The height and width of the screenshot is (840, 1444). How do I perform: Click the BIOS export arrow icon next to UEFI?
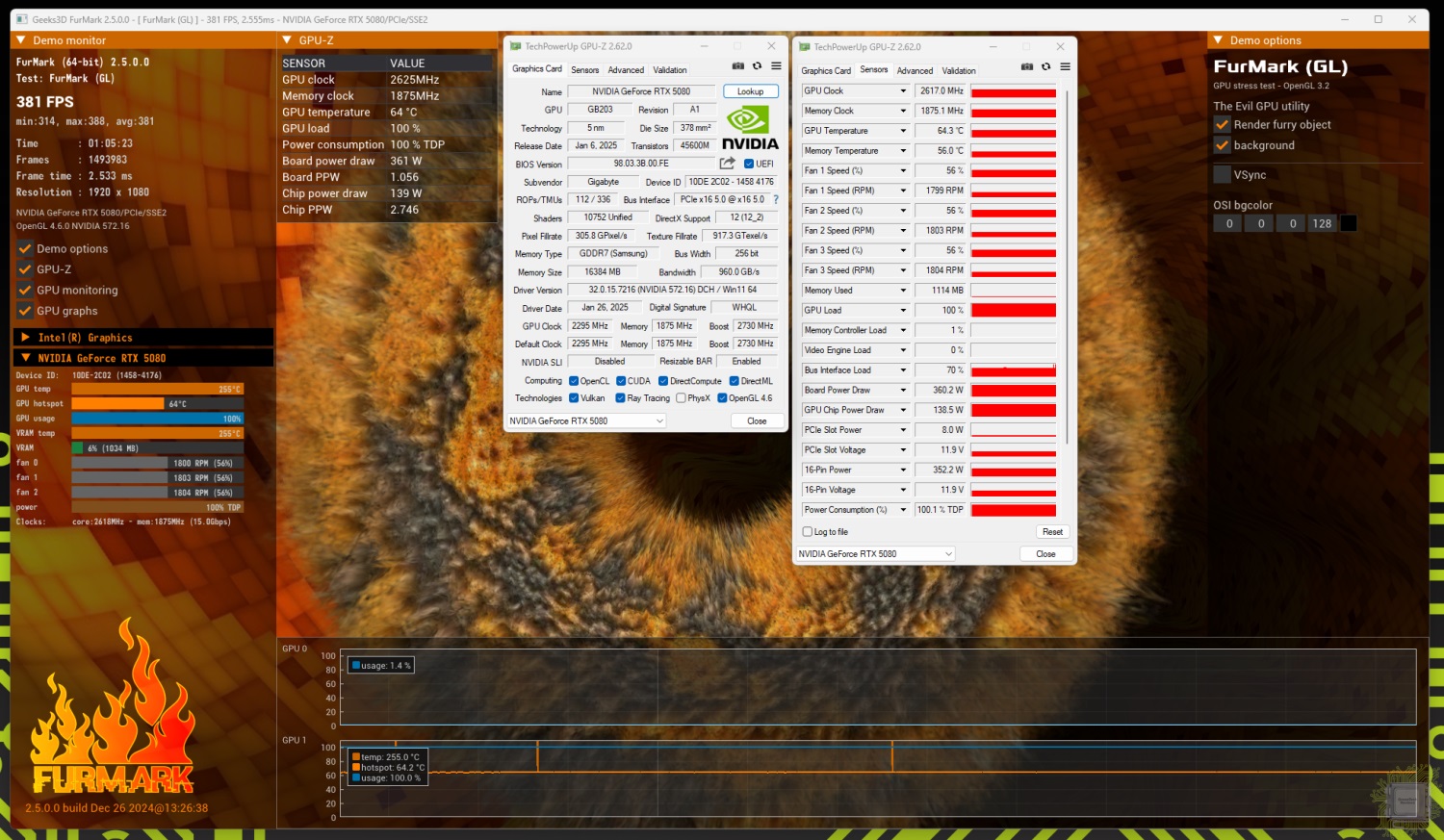727,164
